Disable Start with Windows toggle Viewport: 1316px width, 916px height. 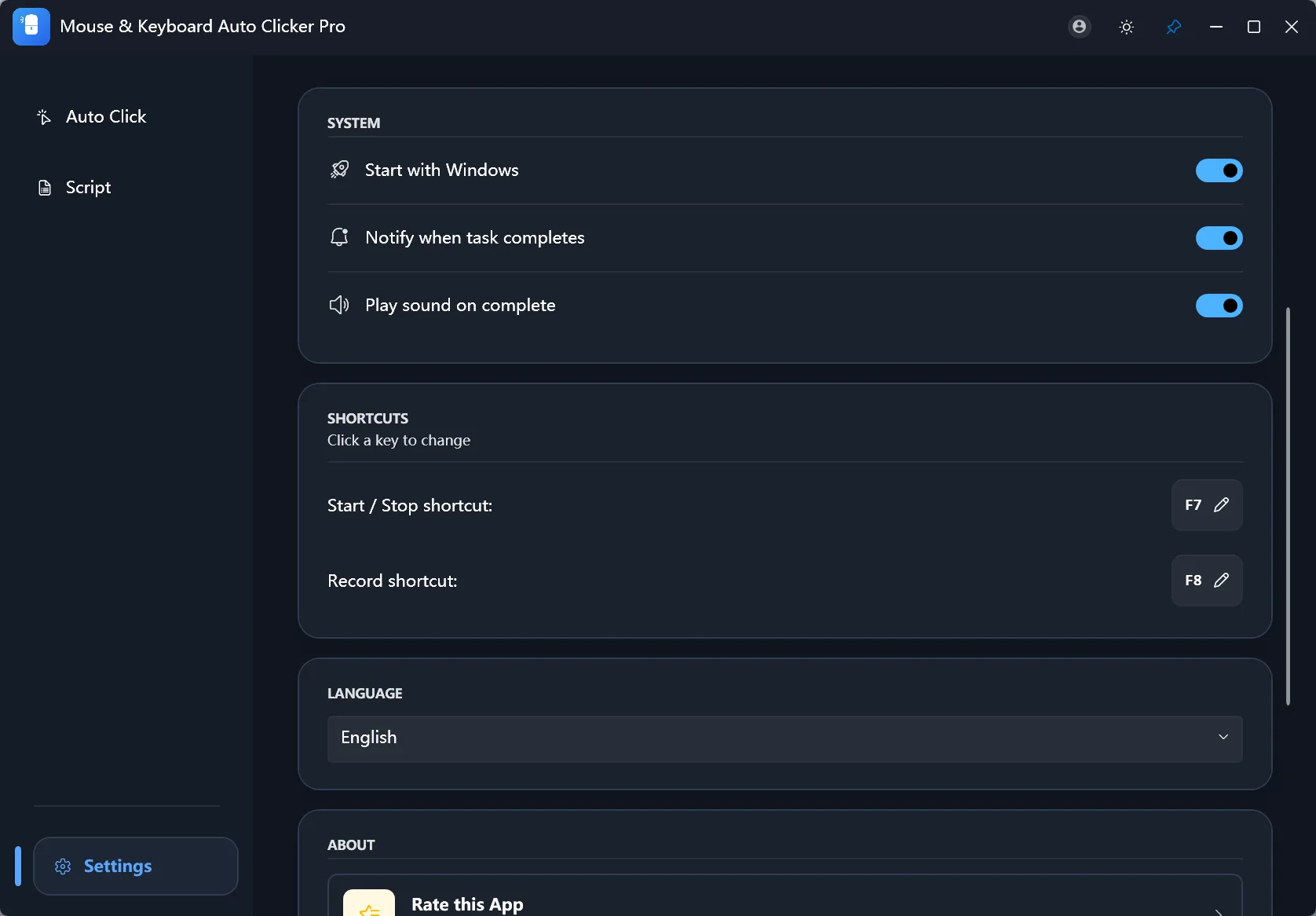(x=1219, y=170)
